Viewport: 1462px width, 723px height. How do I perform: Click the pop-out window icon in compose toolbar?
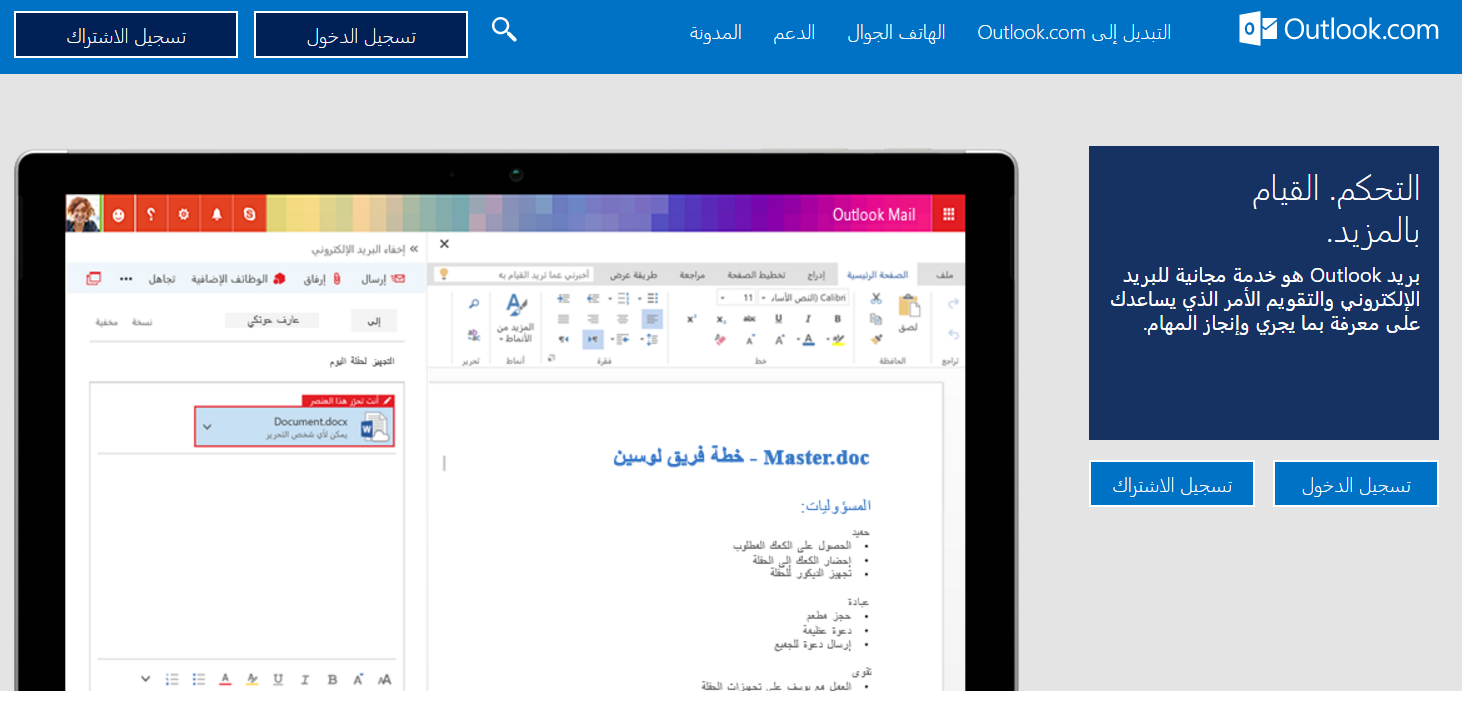[94, 278]
